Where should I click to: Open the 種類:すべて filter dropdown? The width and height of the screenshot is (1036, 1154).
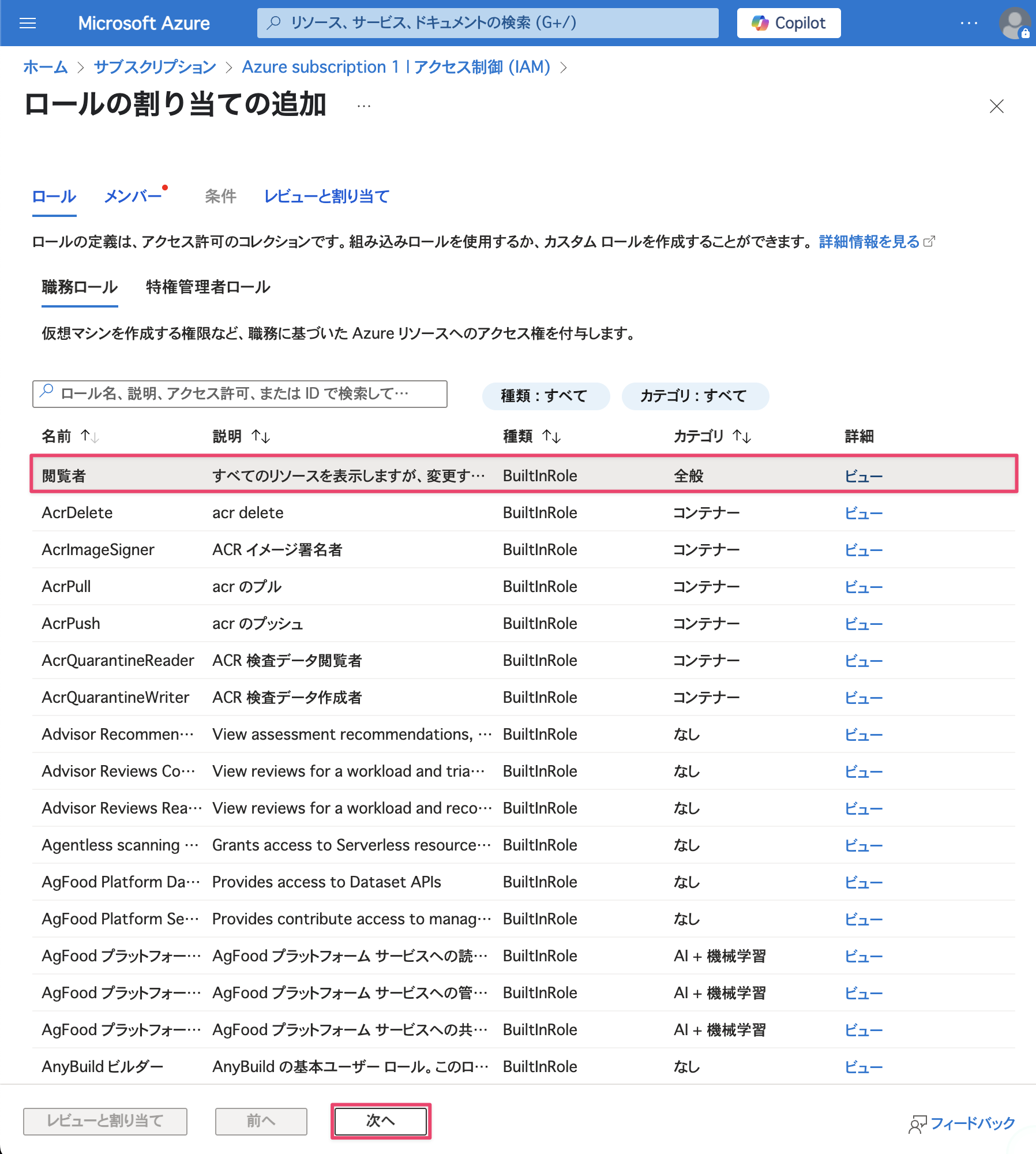pyautogui.click(x=545, y=396)
